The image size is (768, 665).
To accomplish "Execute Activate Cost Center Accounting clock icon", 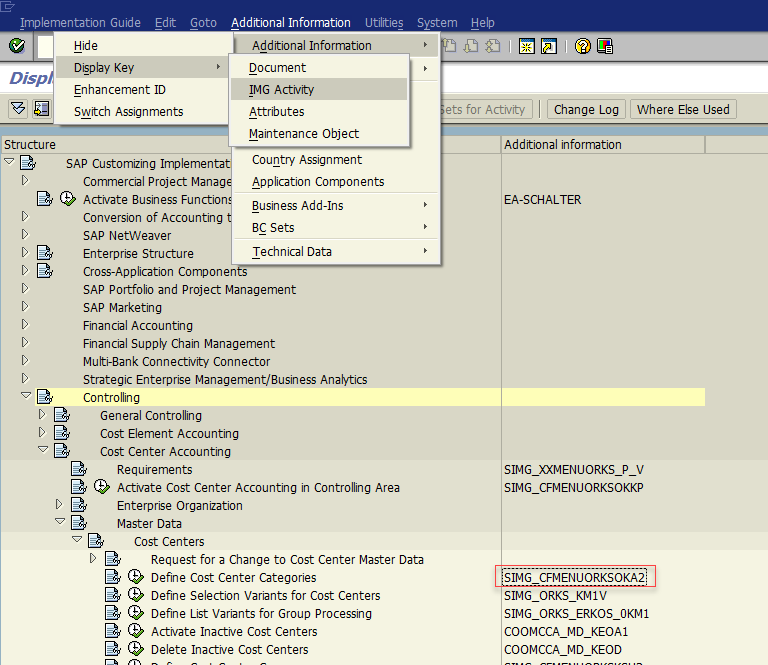I will coord(101,487).
